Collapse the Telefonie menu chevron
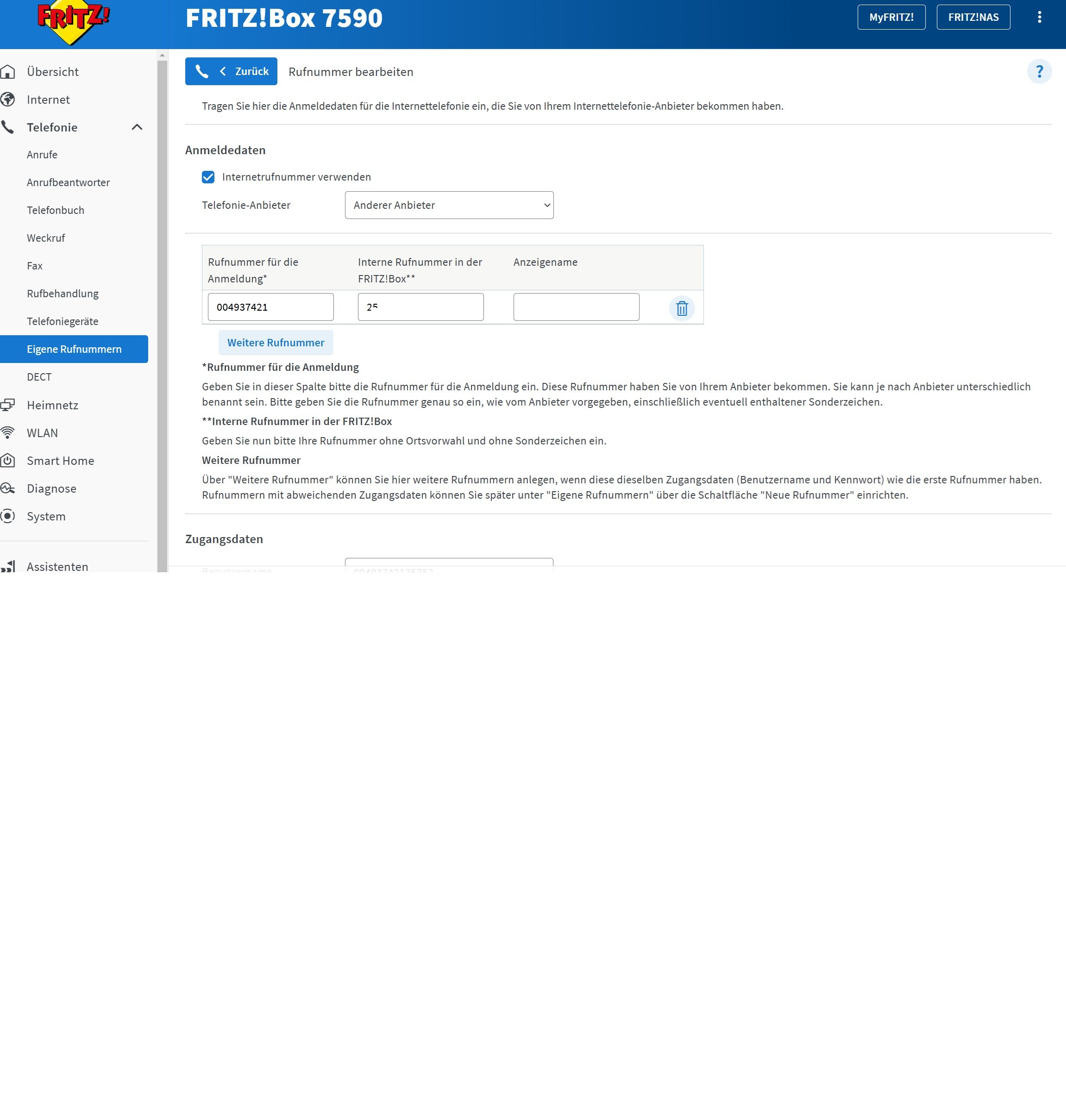 137,127
